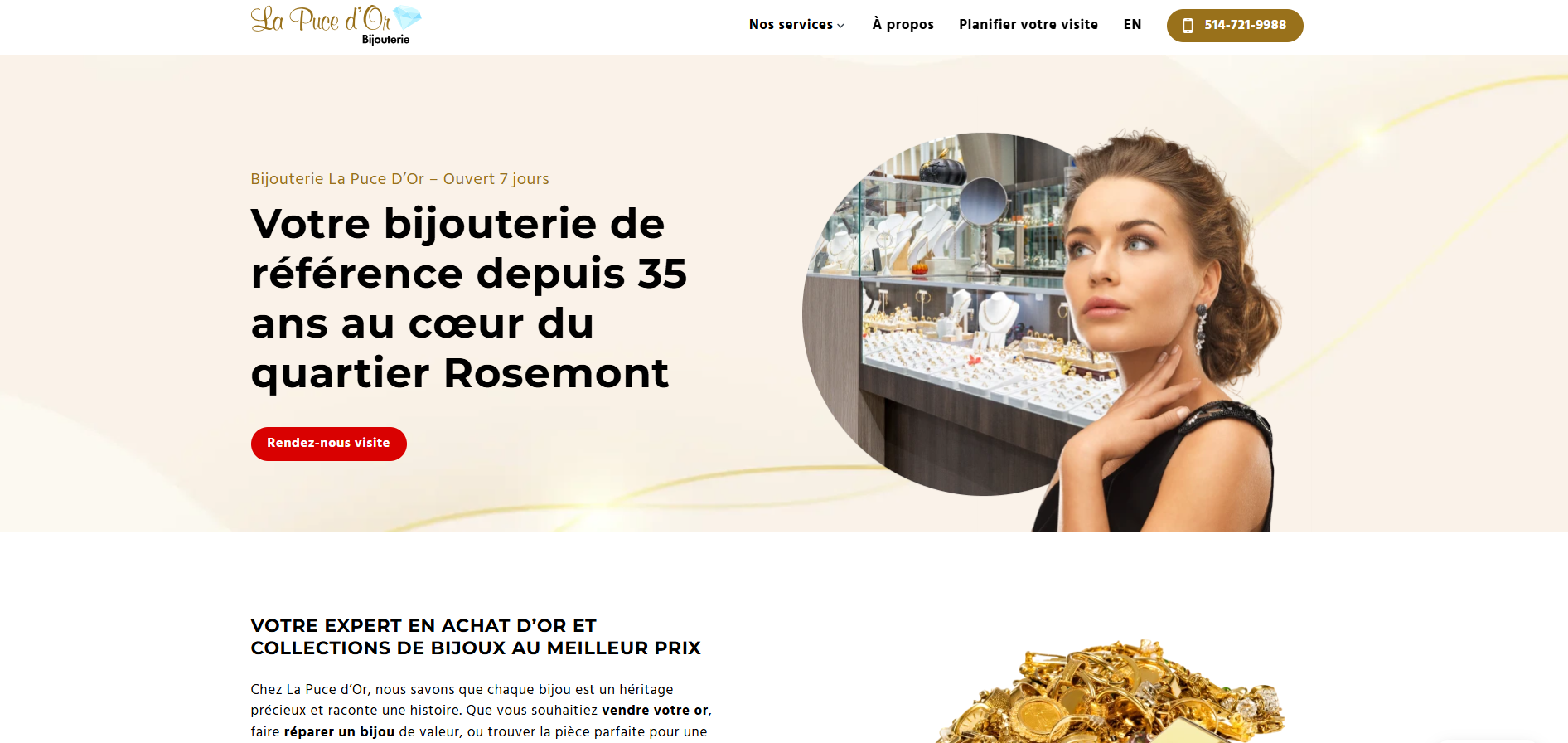Click the phone icon in the call button
Screen dimensions: 1568x743
[1188, 26]
